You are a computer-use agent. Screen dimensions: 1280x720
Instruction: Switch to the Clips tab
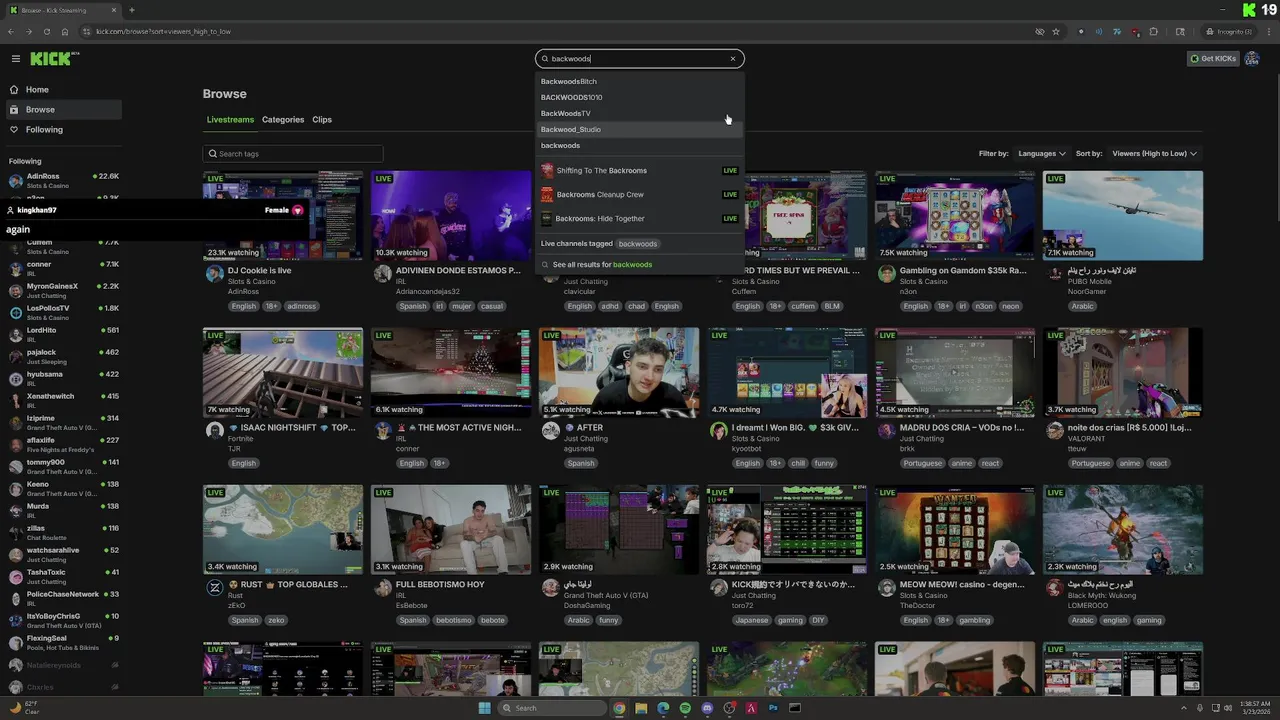point(322,120)
